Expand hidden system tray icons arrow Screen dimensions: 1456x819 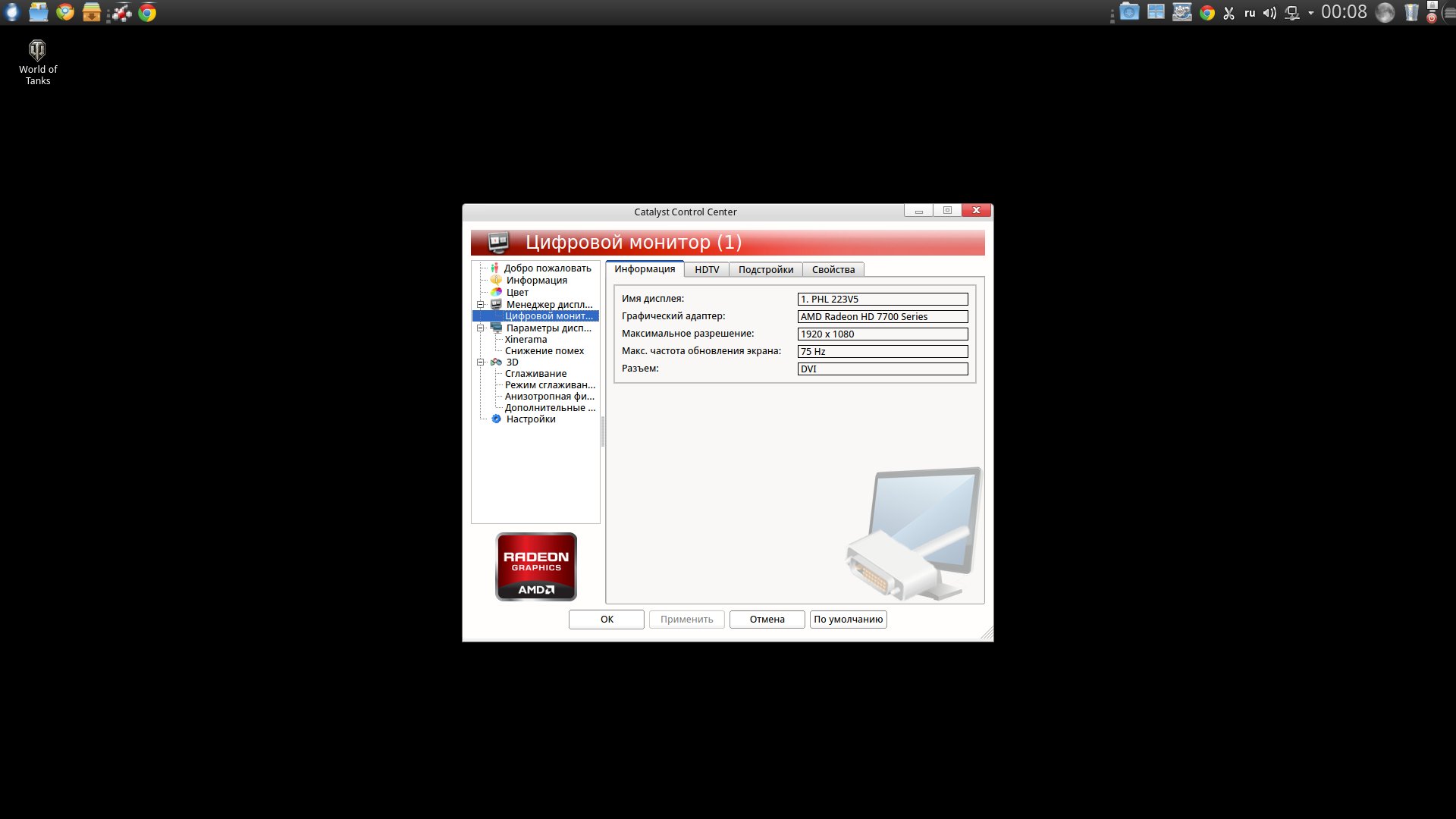(x=1310, y=13)
